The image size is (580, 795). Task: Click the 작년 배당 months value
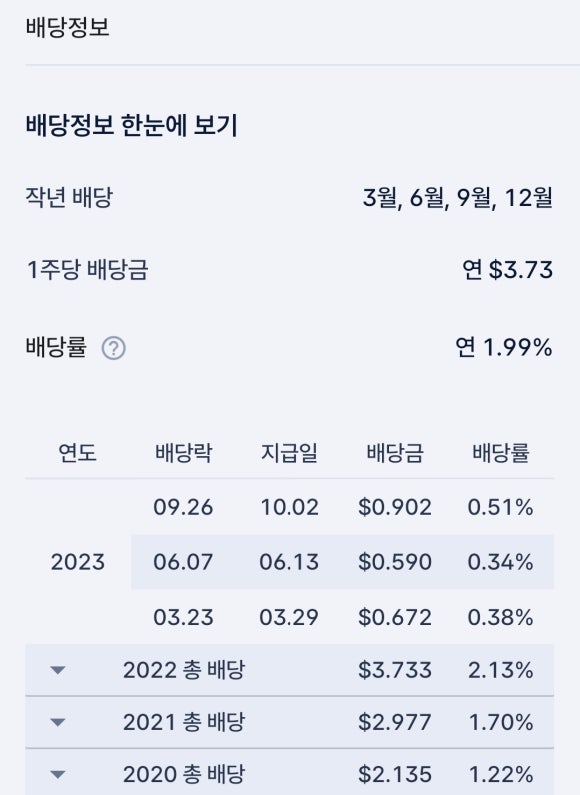(457, 197)
